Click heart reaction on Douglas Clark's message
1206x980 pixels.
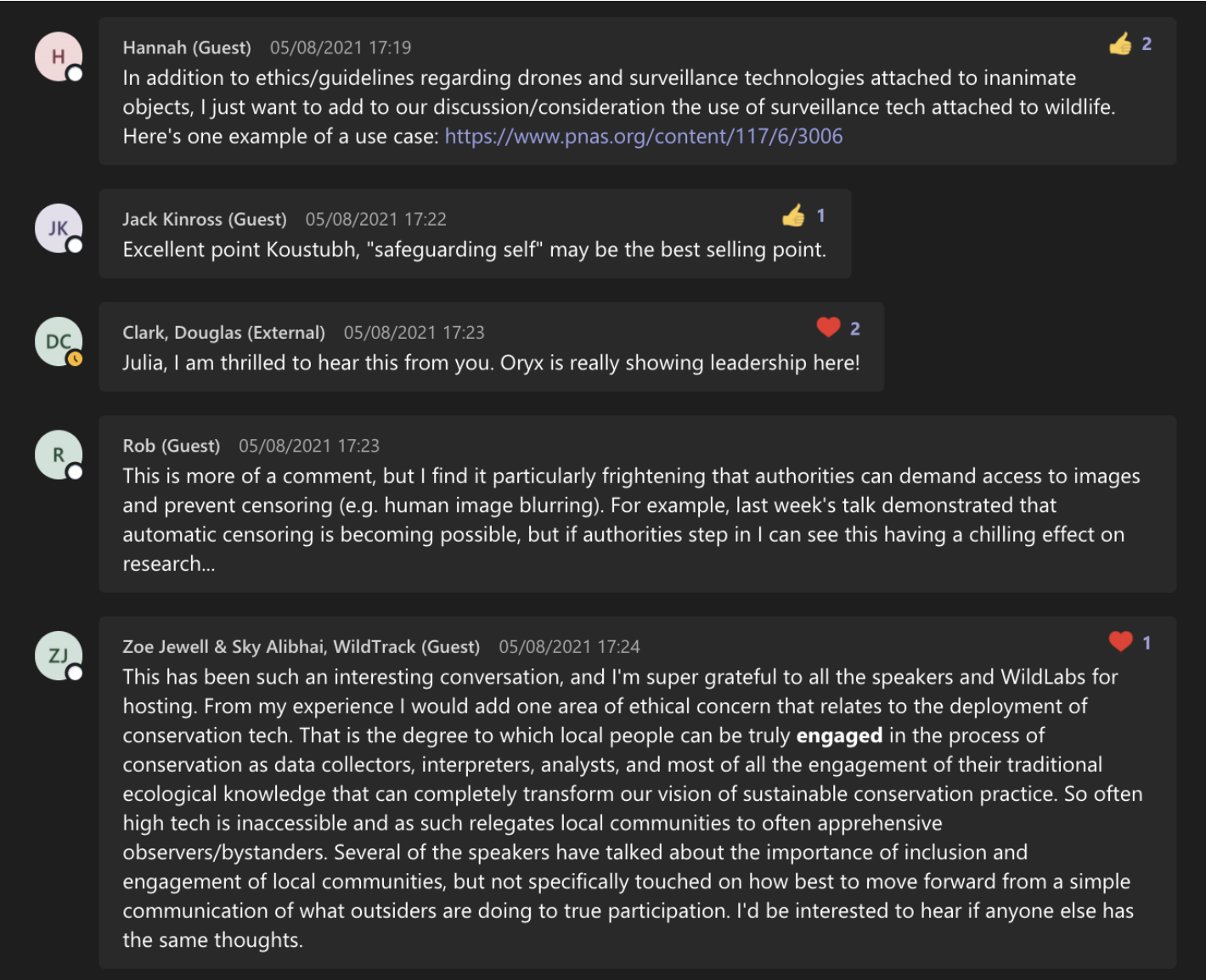click(x=828, y=328)
